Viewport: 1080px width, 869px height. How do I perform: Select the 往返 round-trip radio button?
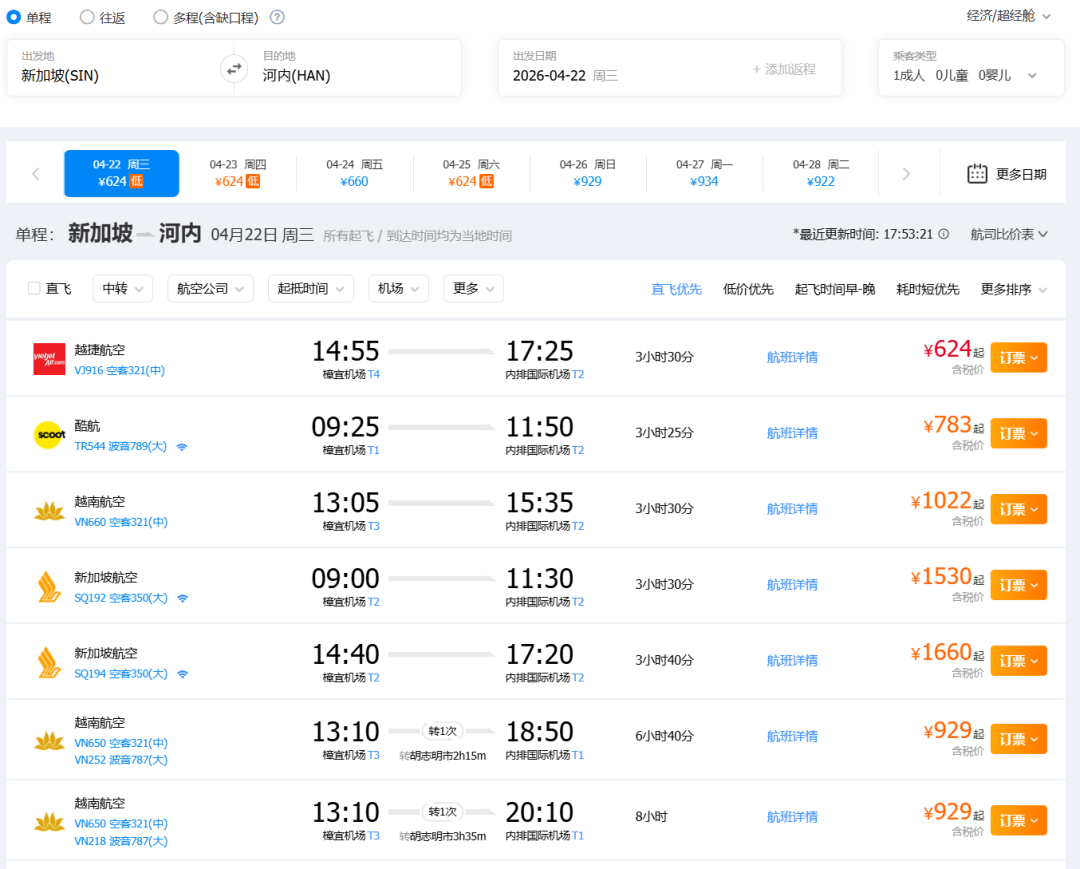point(87,17)
